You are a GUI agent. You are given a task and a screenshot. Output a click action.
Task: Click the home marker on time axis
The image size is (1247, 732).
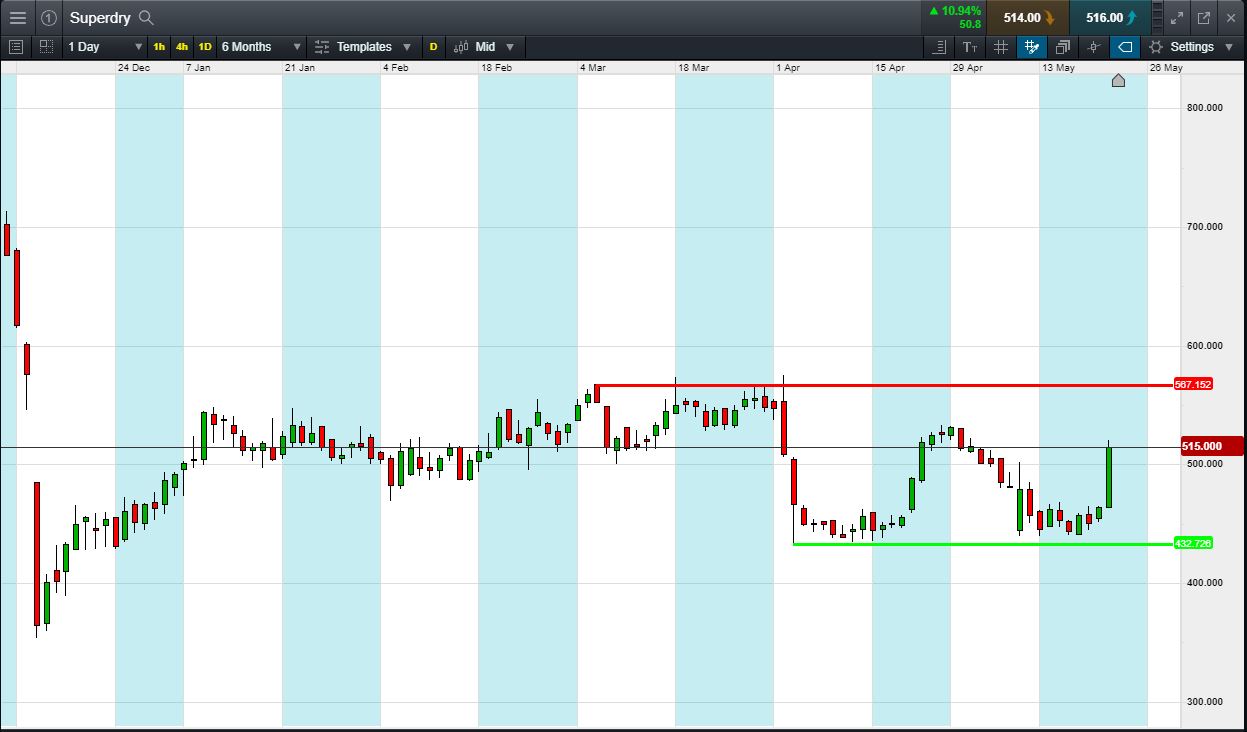click(x=1118, y=80)
